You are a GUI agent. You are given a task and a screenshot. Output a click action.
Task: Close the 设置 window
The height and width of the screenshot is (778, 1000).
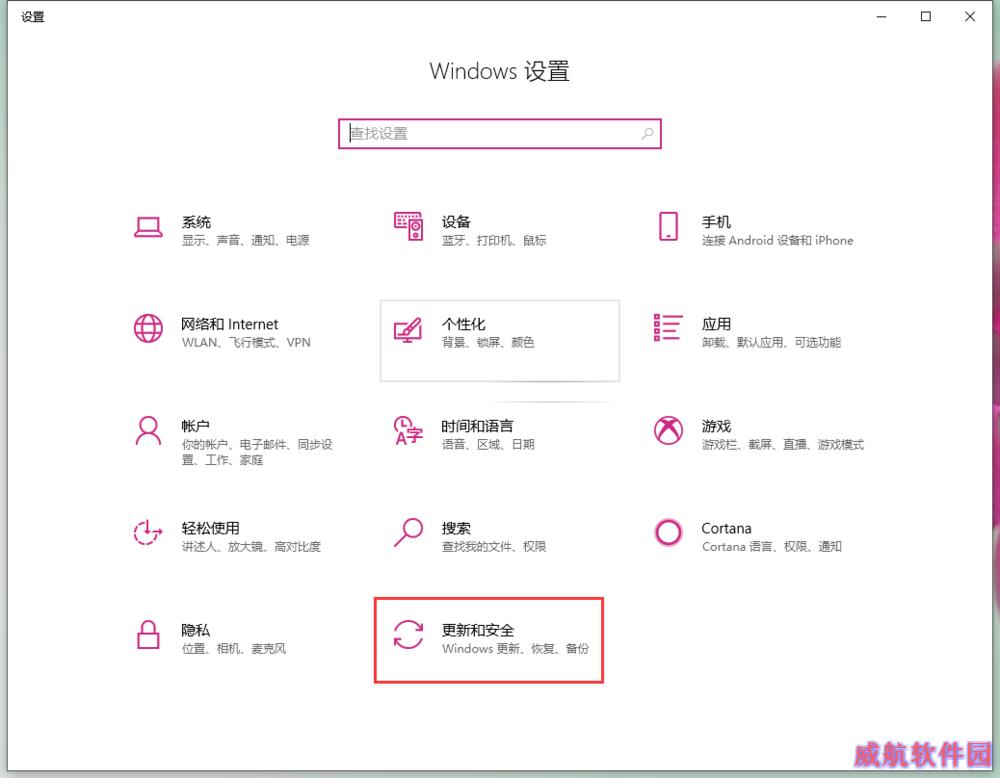[970, 17]
